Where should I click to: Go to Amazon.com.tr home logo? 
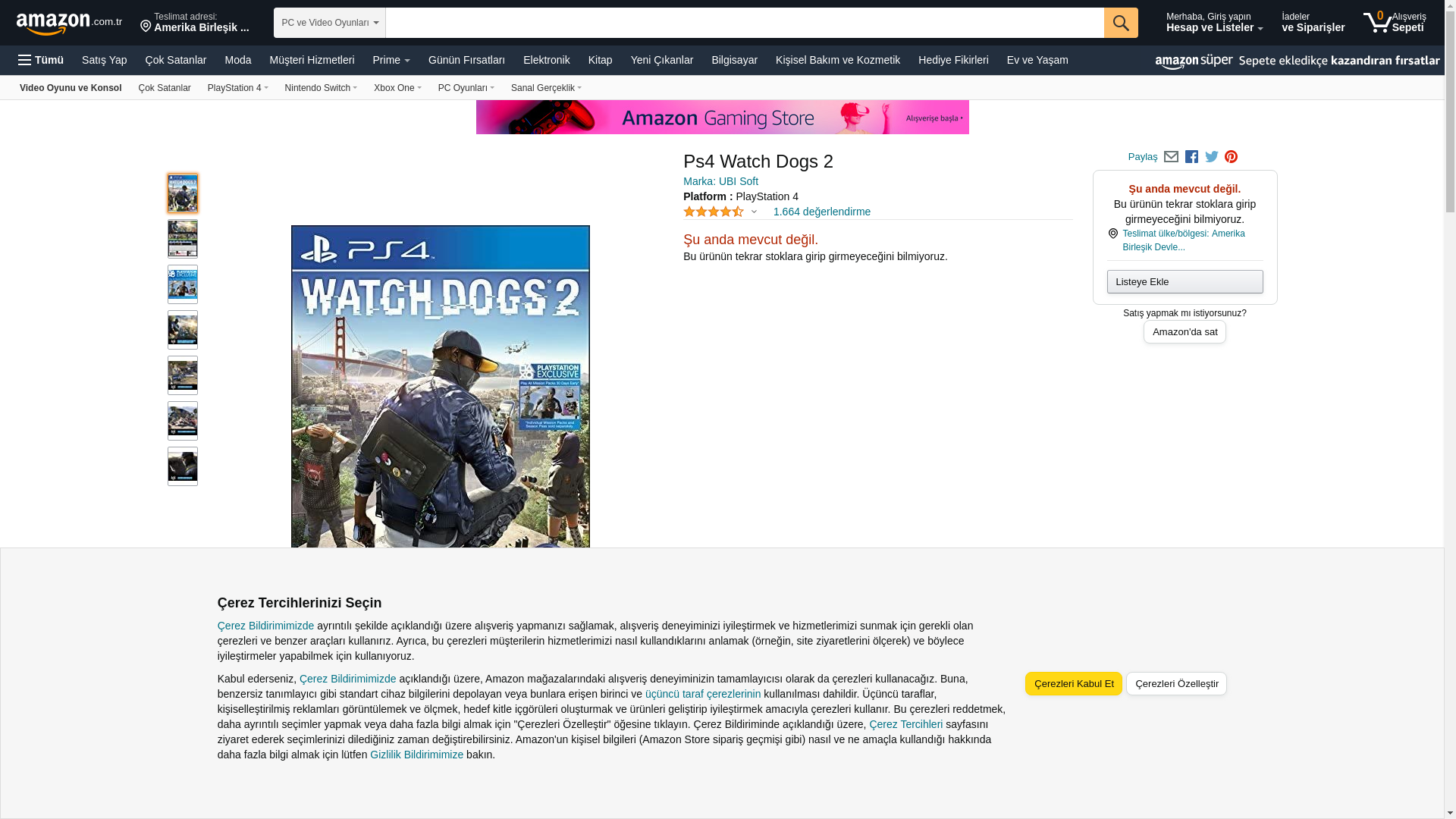[x=68, y=24]
